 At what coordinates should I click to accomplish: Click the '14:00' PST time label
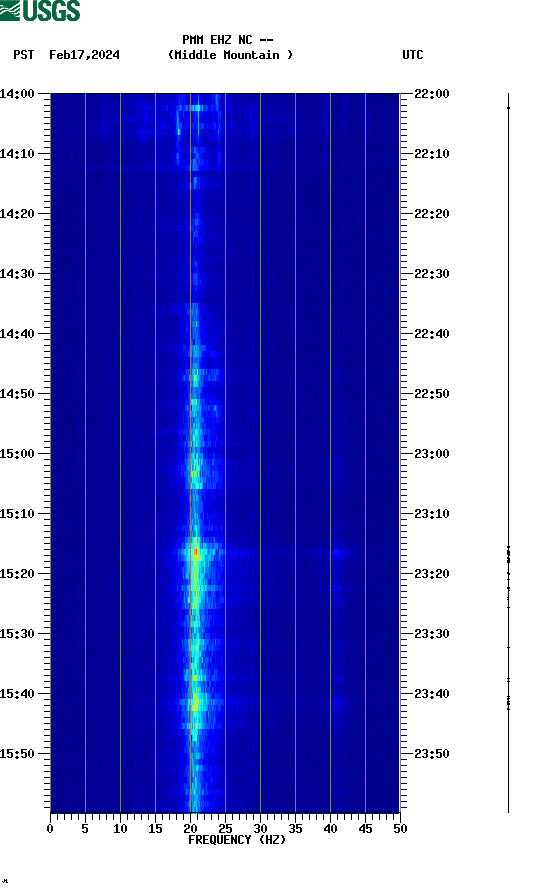click(x=17, y=94)
